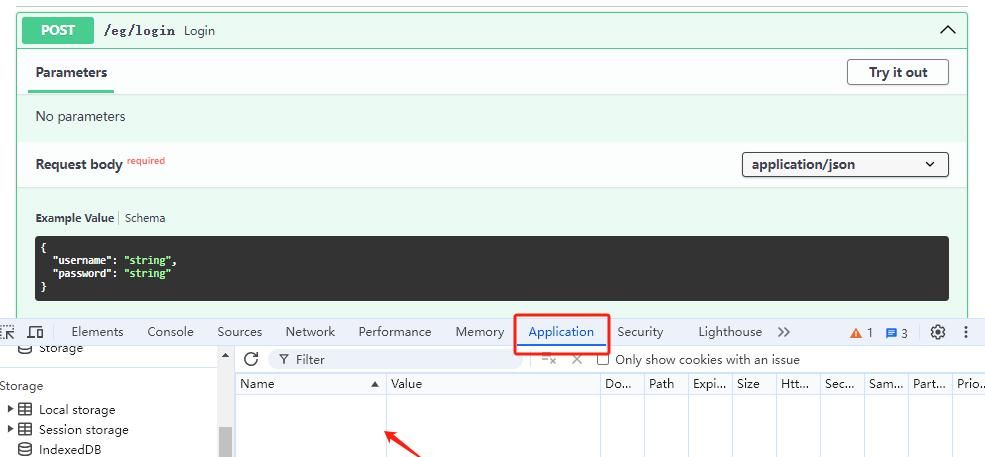Click the POST method badge
This screenshot has height=457, width=985.
58,30
